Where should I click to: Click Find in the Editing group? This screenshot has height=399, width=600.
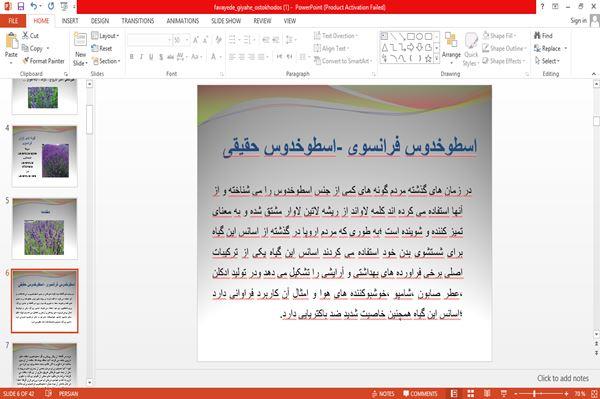click(x=543, y=36)
